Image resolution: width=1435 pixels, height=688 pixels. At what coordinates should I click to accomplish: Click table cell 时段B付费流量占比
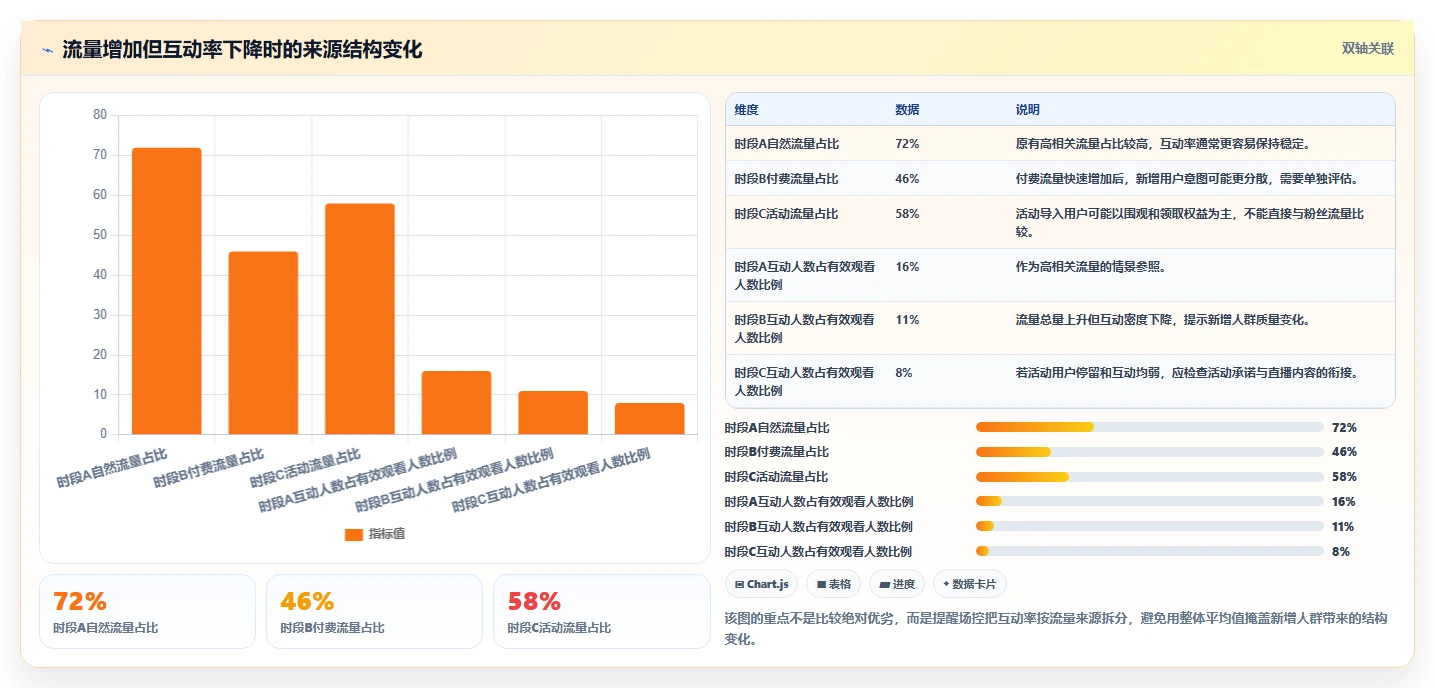point(786,179)
